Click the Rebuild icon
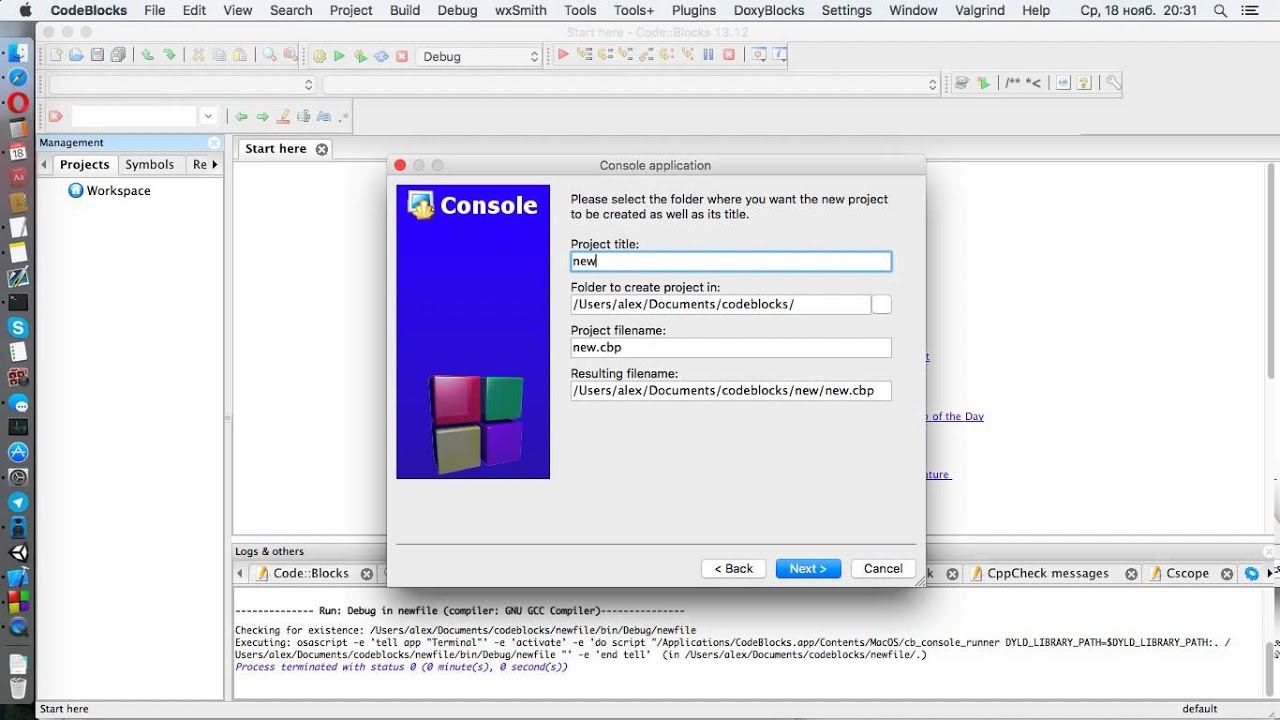The image size is (1280, 720). [x=381, y=57]
